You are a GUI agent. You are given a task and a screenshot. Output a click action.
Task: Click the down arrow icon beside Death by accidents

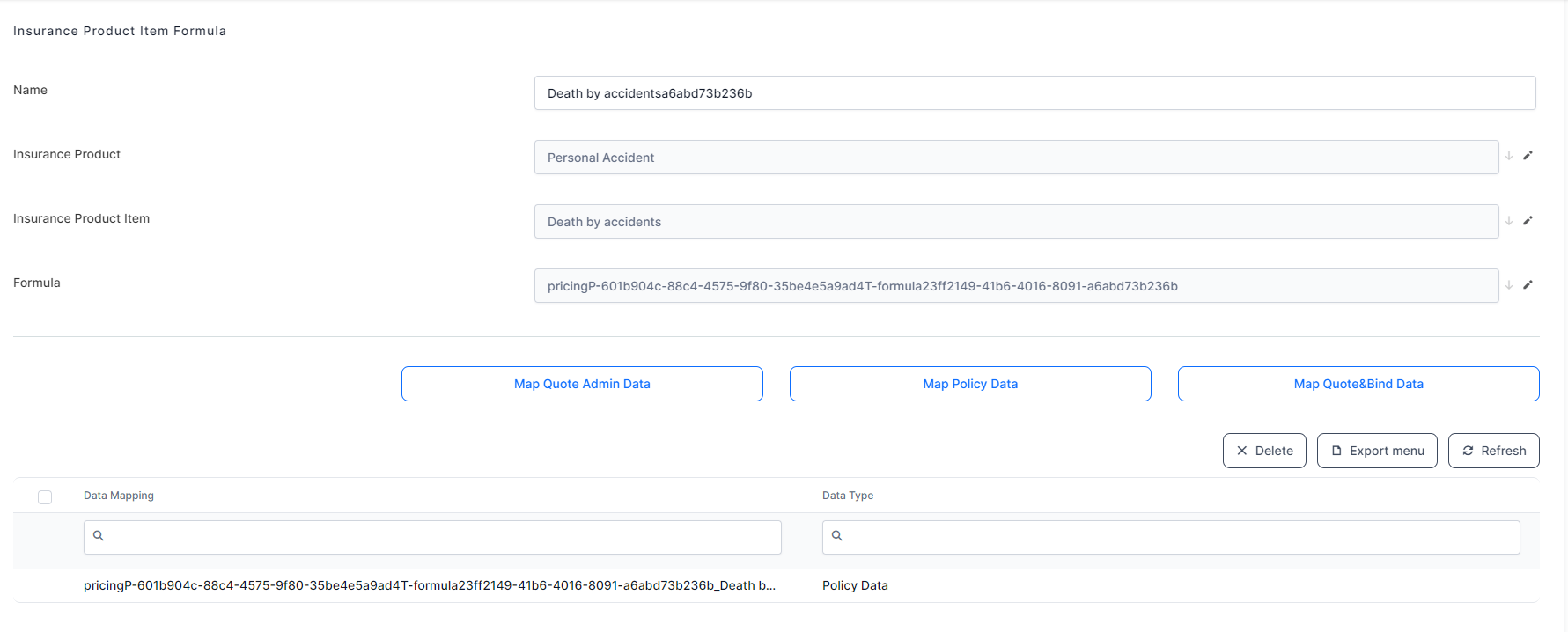click(1509, 221)
